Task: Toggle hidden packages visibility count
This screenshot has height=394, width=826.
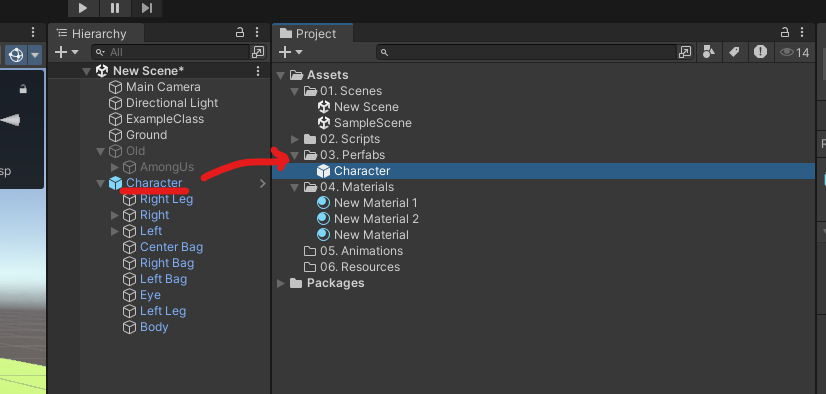Action: tap(794, 52)
